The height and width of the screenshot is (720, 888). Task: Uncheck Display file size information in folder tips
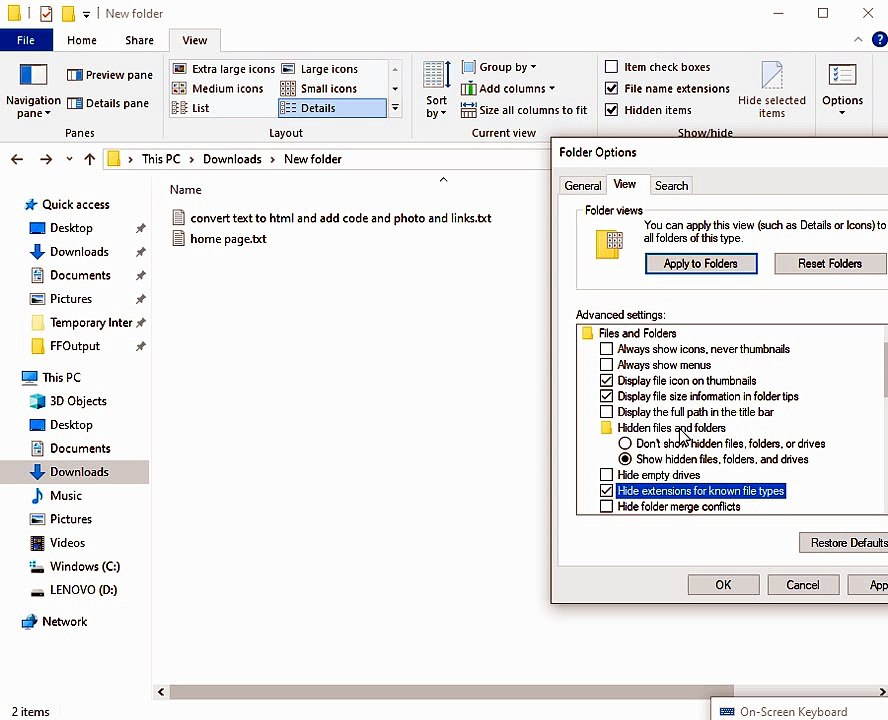(606, 396)
